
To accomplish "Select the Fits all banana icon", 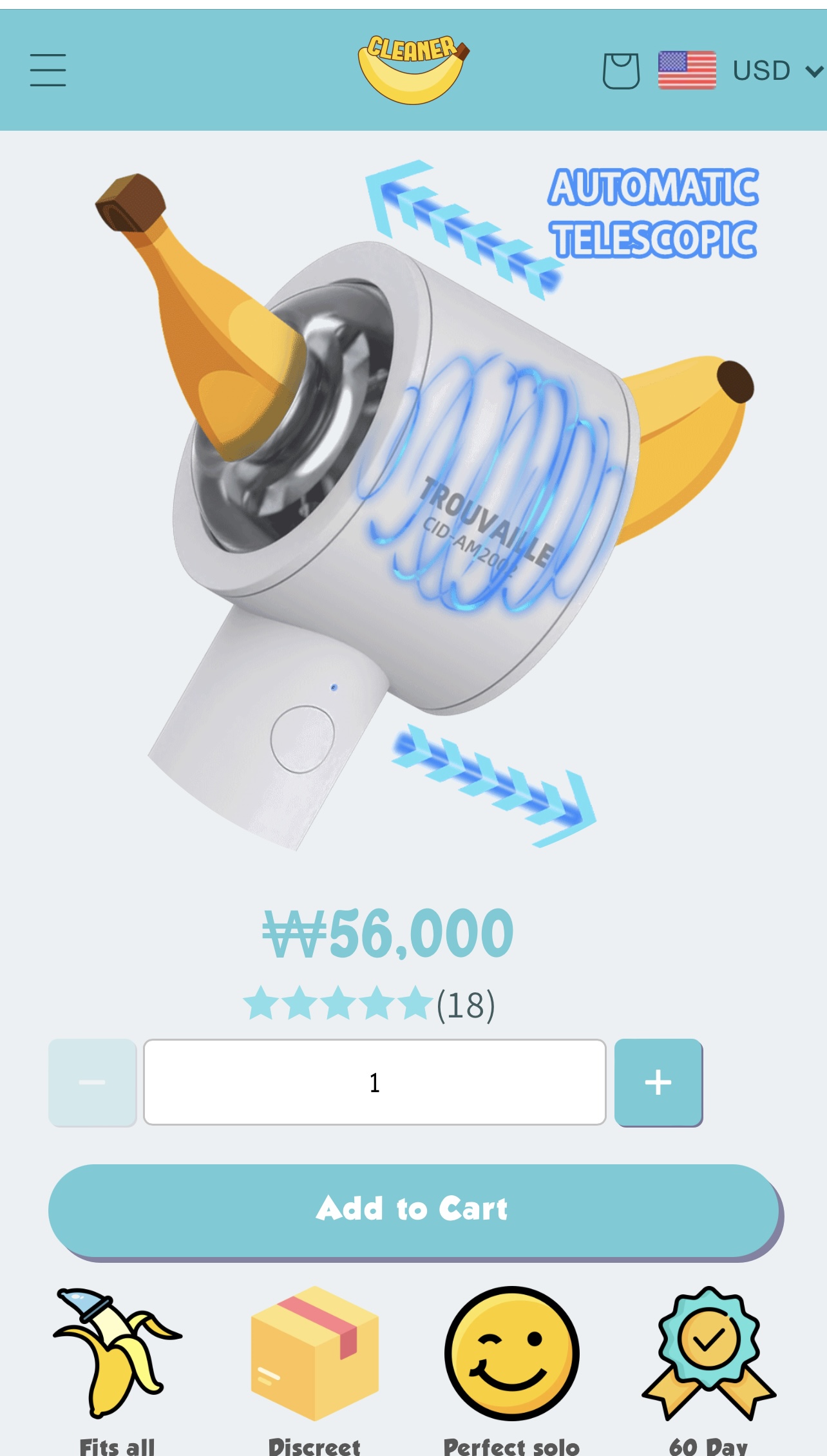I will click(117, 1352).
